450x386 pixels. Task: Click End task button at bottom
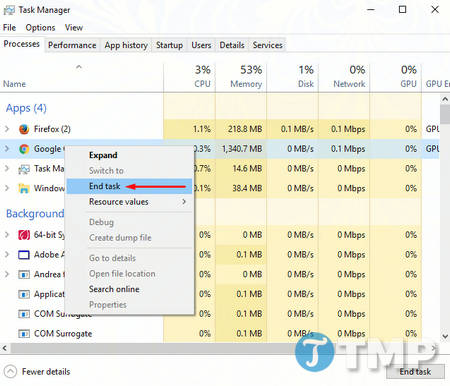[415, 372]
